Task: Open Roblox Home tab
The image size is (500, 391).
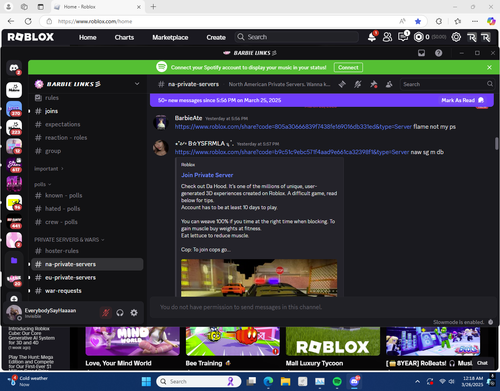Action: tap(88, 37)
